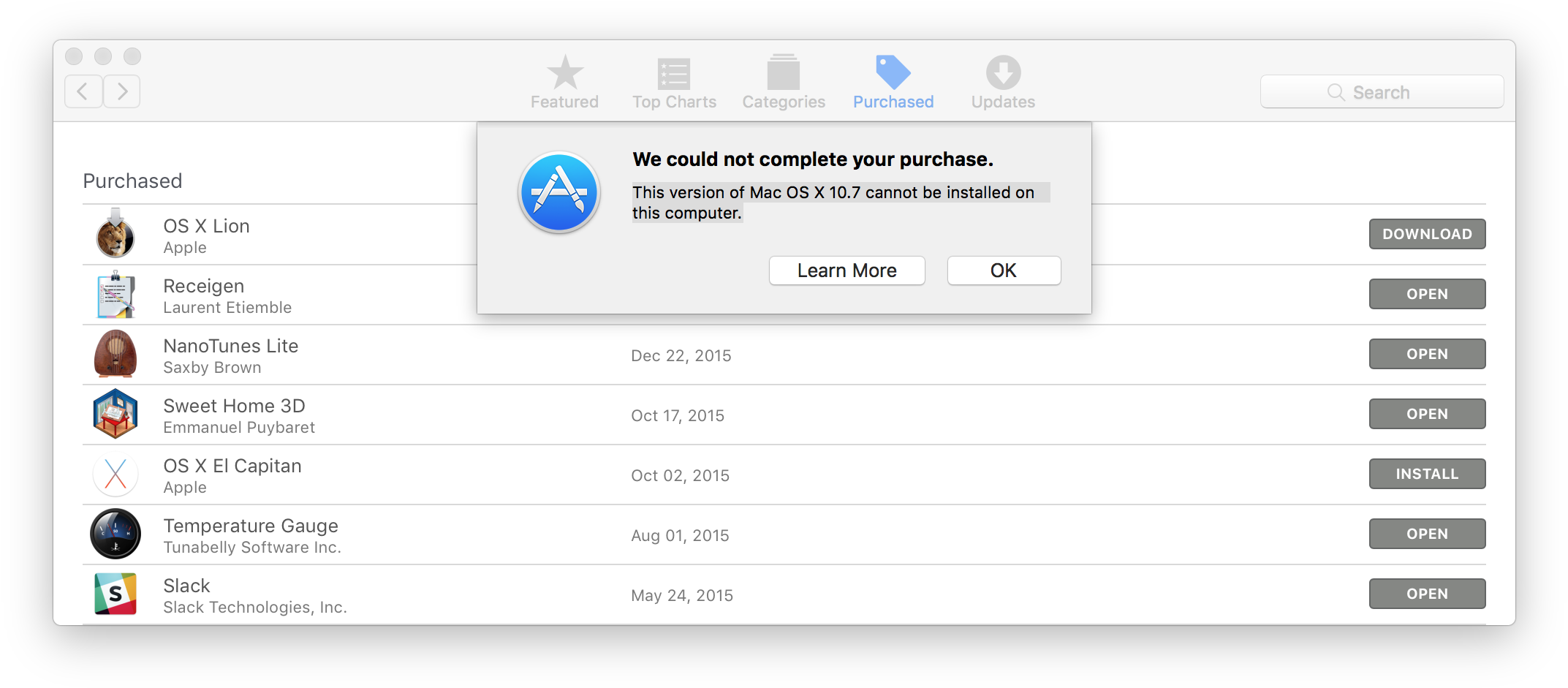Image resolution: width=1568 pixels, height=688 pixels.
Task: Download OS X Lion
Action: (1427, 234)
